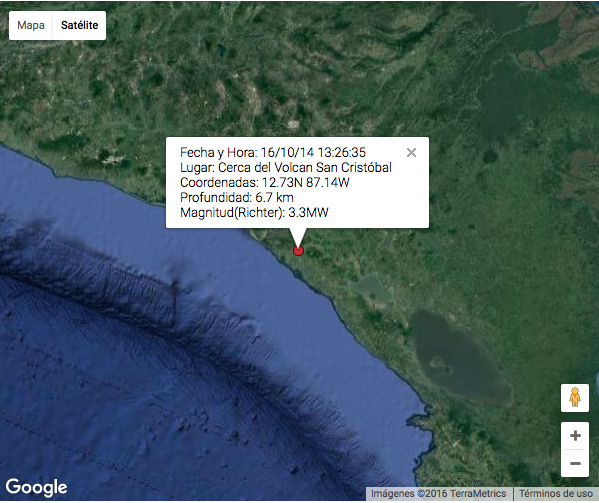The image size is (599, 503).
Task: Click the Imágenes ©2016 TerraMetrics attribution
Action: (x=439, y=493)
